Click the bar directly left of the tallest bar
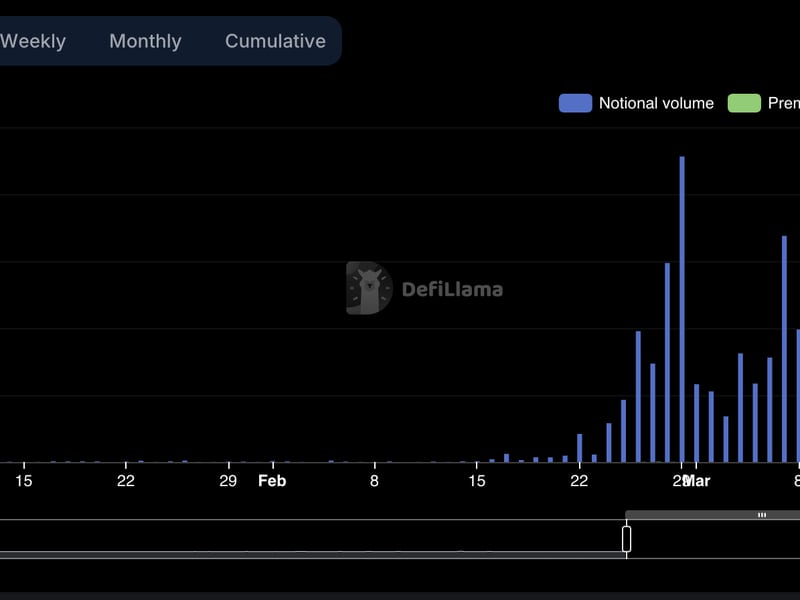The height and width of the screenshot is (600, 800). [667, 362]
